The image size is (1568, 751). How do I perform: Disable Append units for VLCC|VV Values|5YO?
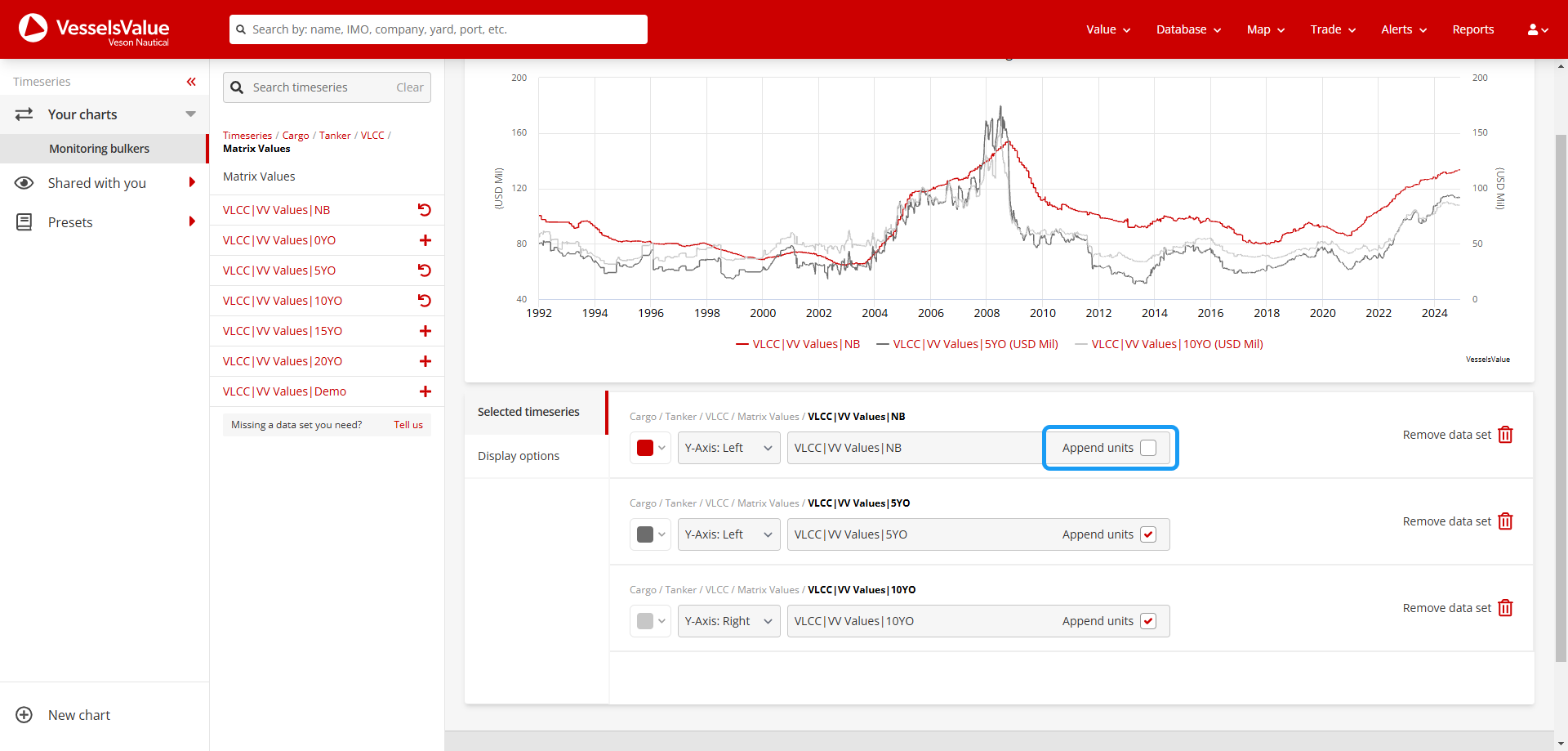click(1149, 534)
